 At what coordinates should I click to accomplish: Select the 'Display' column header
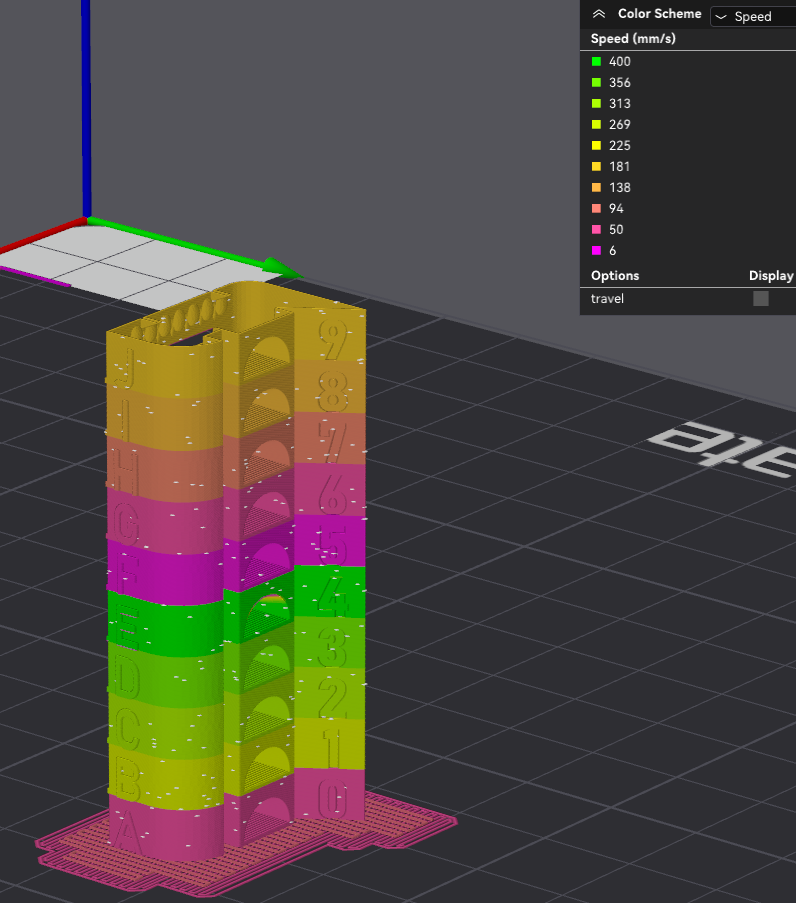pyautogui.click(x=771, y=275)
